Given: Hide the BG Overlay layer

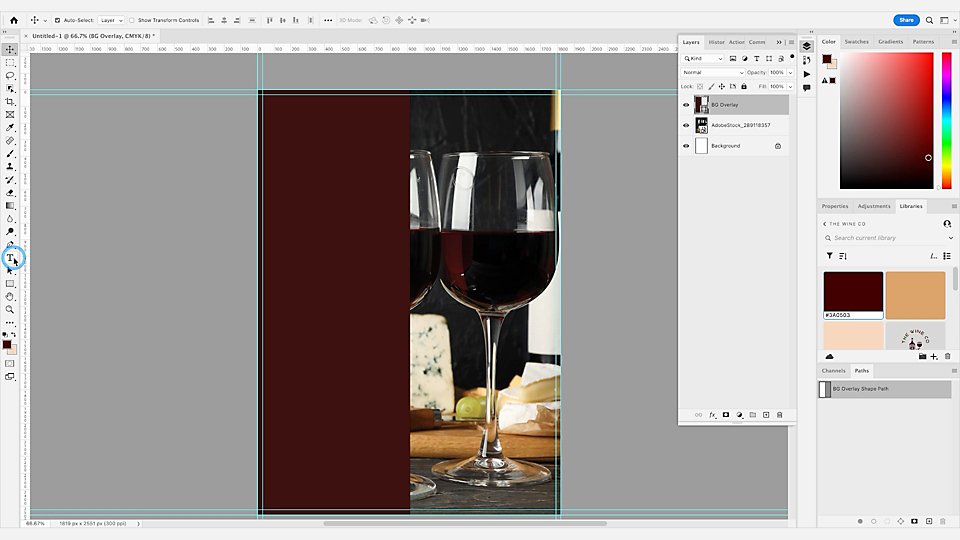Looking at the screenshot, I should (x=686, y=105).
